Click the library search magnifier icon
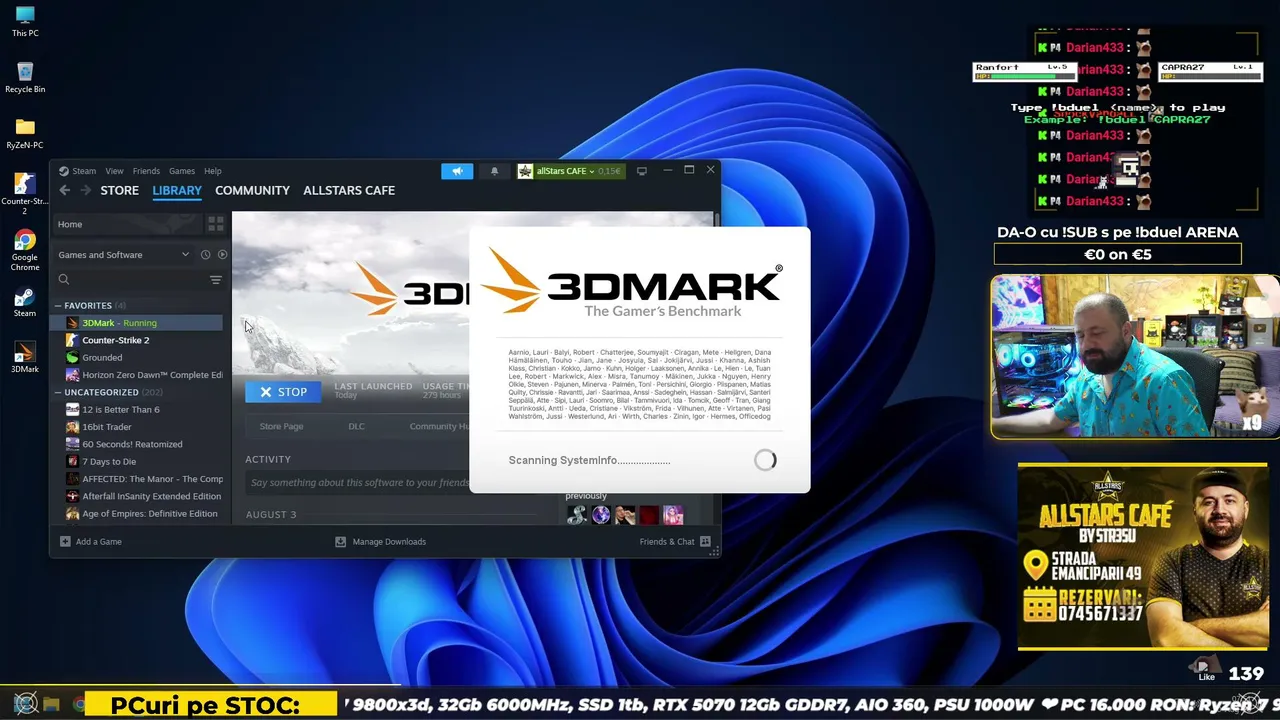Screen dimensions: 1280x720 64,280
